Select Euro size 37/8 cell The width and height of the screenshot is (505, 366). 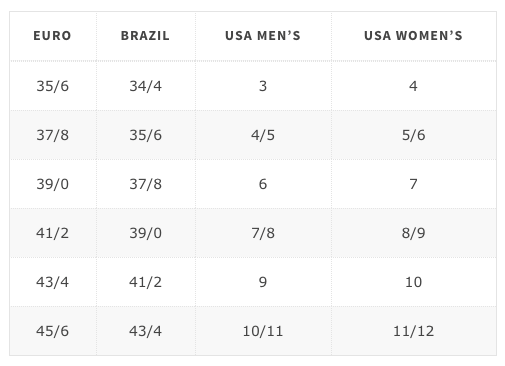(x=53, y=135)
